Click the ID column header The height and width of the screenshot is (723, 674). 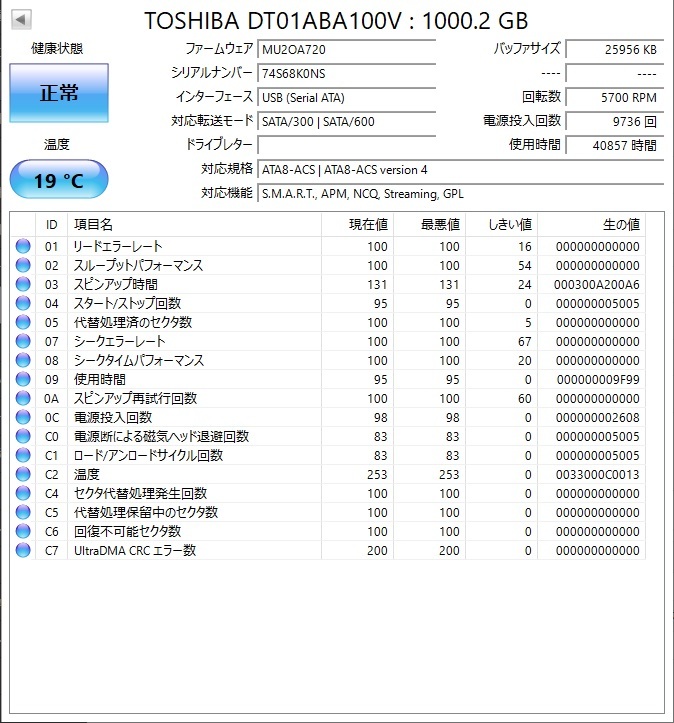[52, 225]
